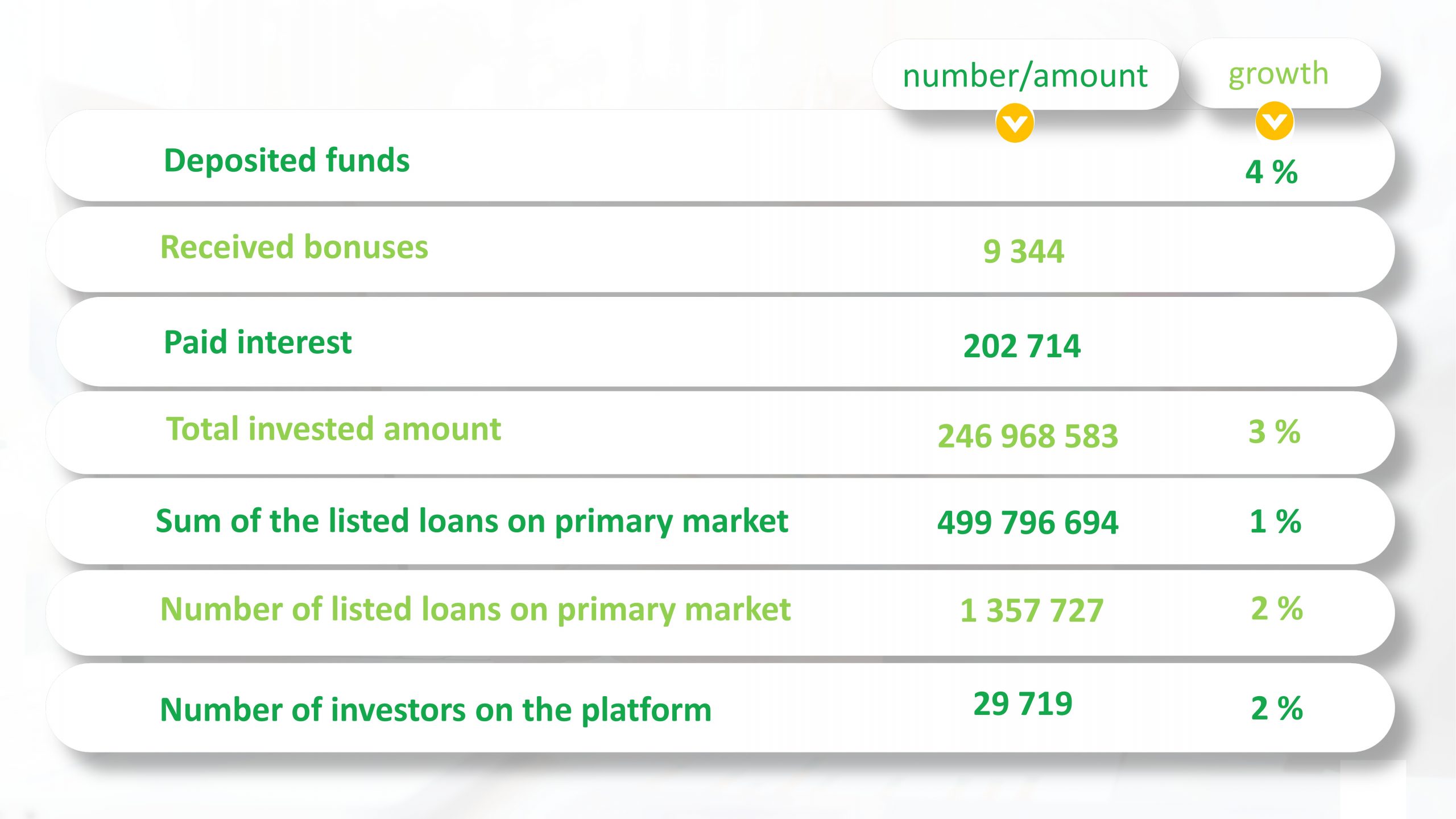This screenshot has width=1456, height=819.
Task: Click Number of listed loans label
Action: [475, 610]
